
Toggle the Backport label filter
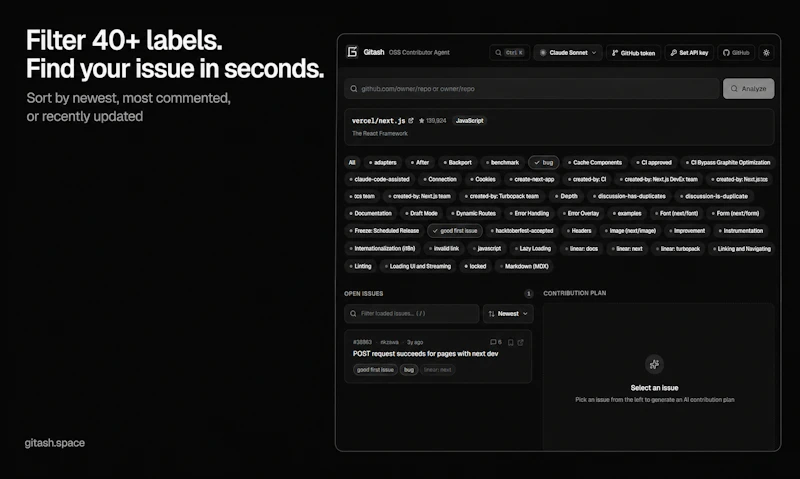(458, 163)
